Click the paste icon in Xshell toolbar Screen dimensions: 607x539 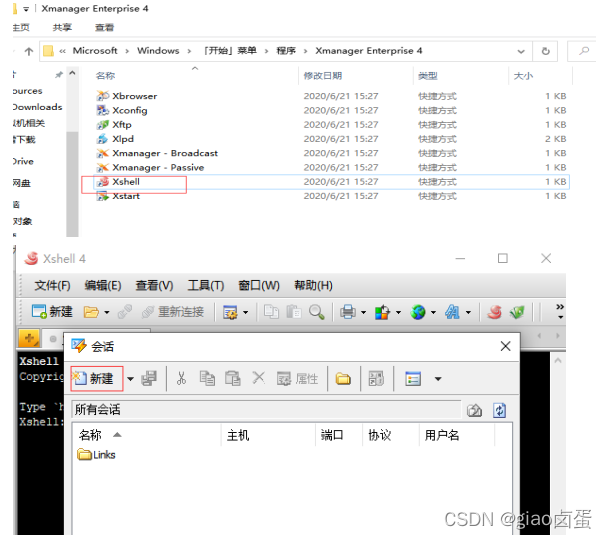(294, 312)
